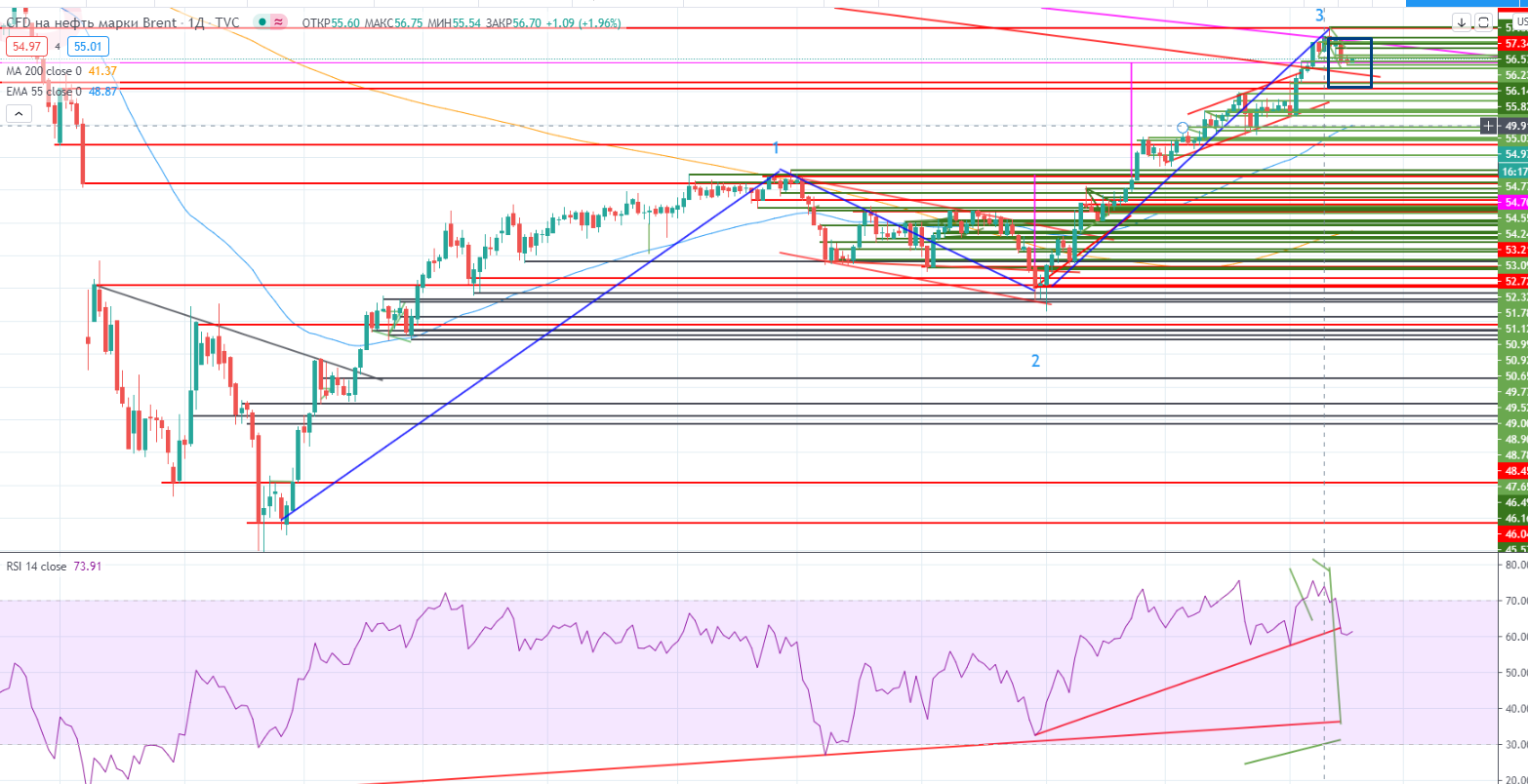This screenshot has width=1528, height=784.
Task: Select the EMA 55 close indicator label
Action: [x=44, y=90]
